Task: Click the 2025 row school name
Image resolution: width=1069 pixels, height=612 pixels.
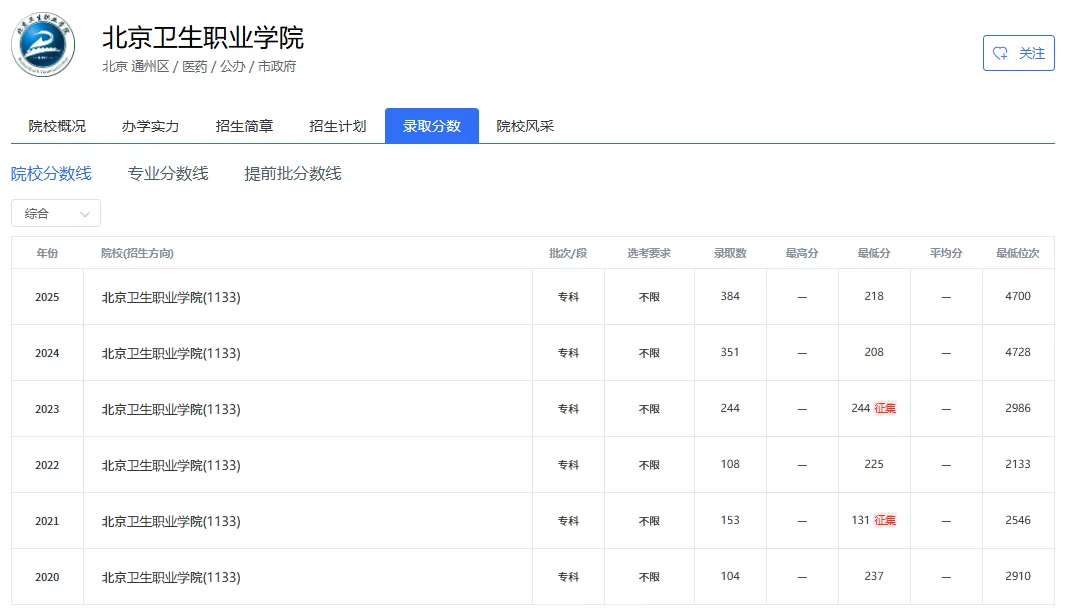Action: (x=171, y=297)
